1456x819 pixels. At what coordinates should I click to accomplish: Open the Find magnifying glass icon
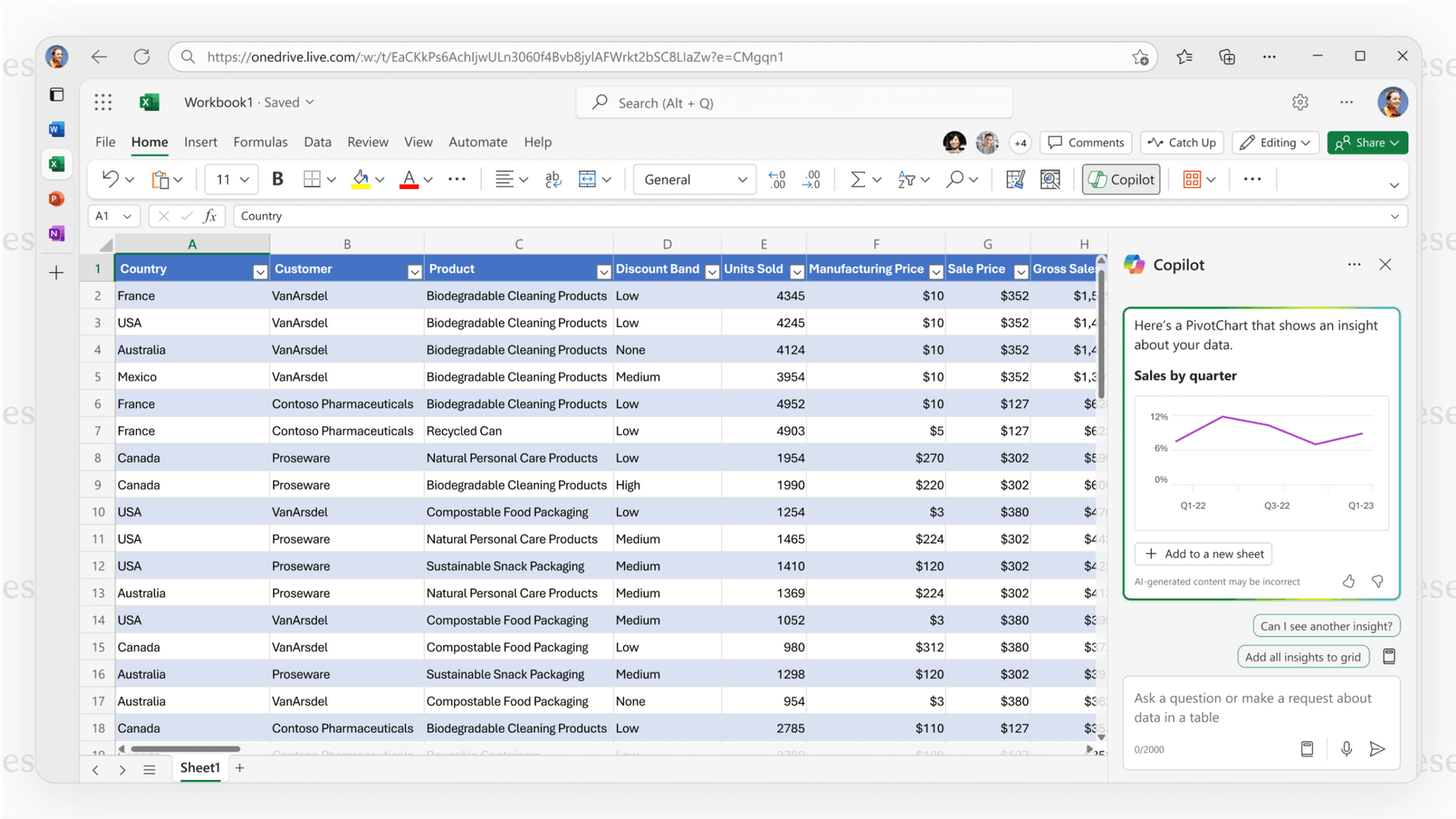pos(953,179)
